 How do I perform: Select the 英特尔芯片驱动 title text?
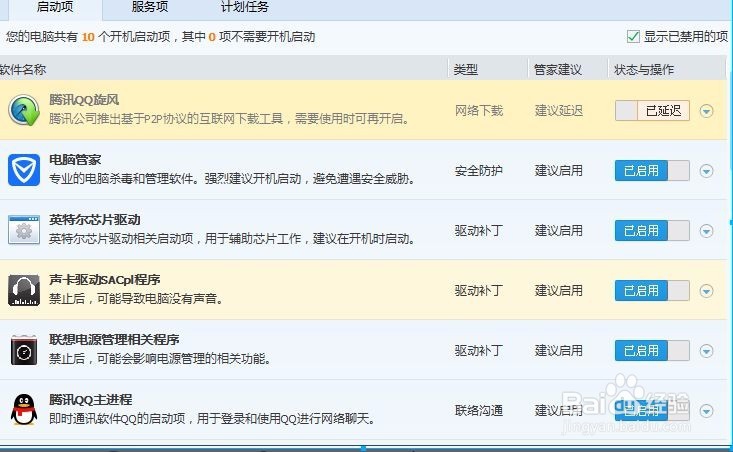pos(95,220)
